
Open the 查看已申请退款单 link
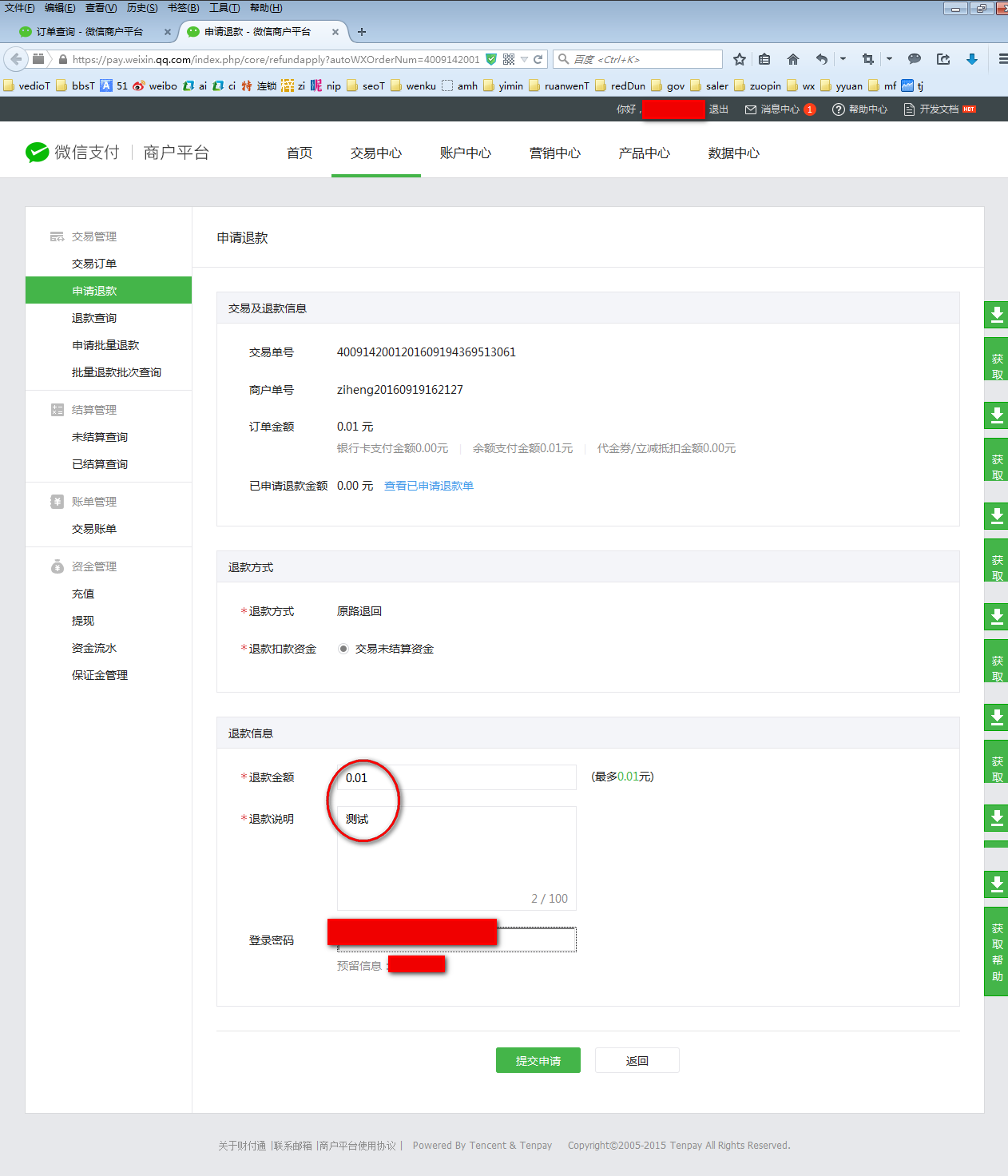point(429,486)
